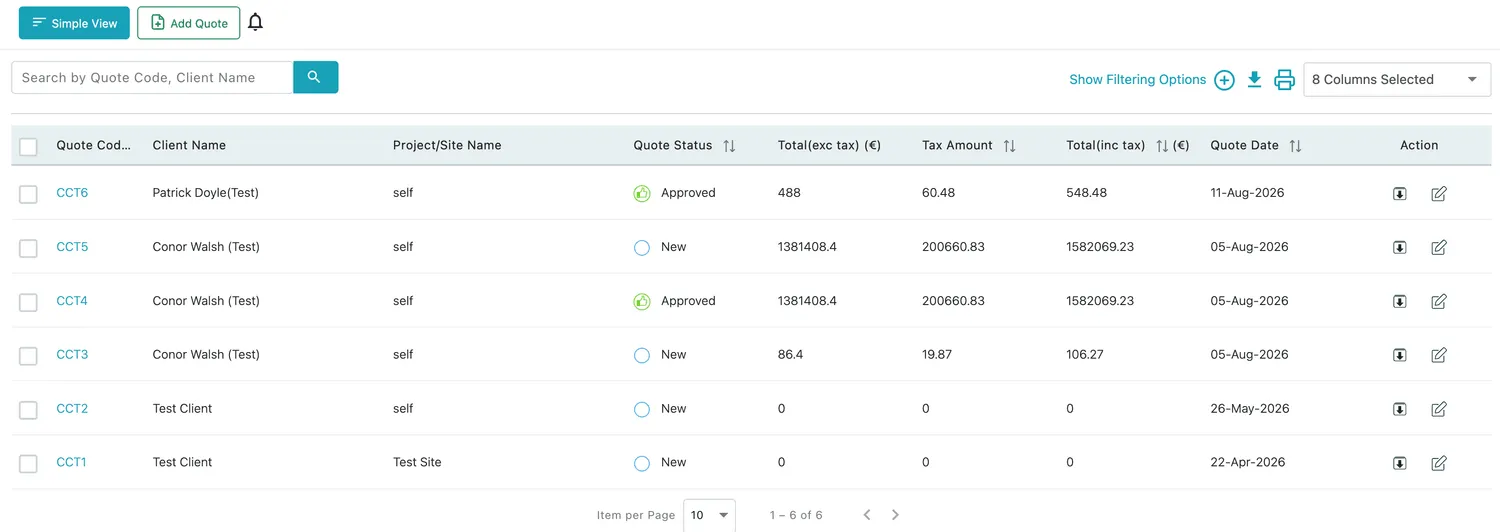
Task: Open quote code CCT6 link
Action: tap(72, 193)
